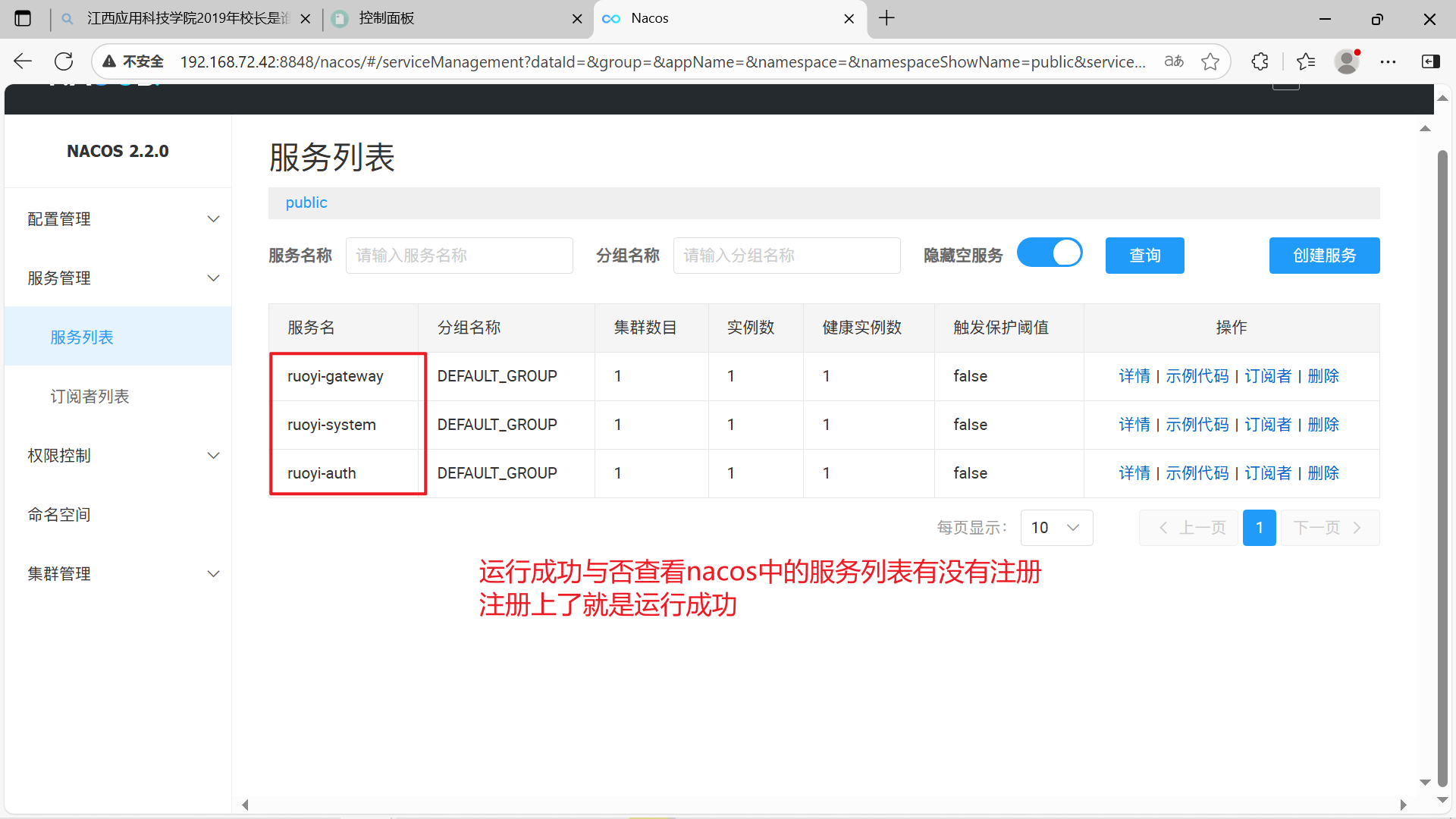Select the public namespace link

[x=306, y=202]
